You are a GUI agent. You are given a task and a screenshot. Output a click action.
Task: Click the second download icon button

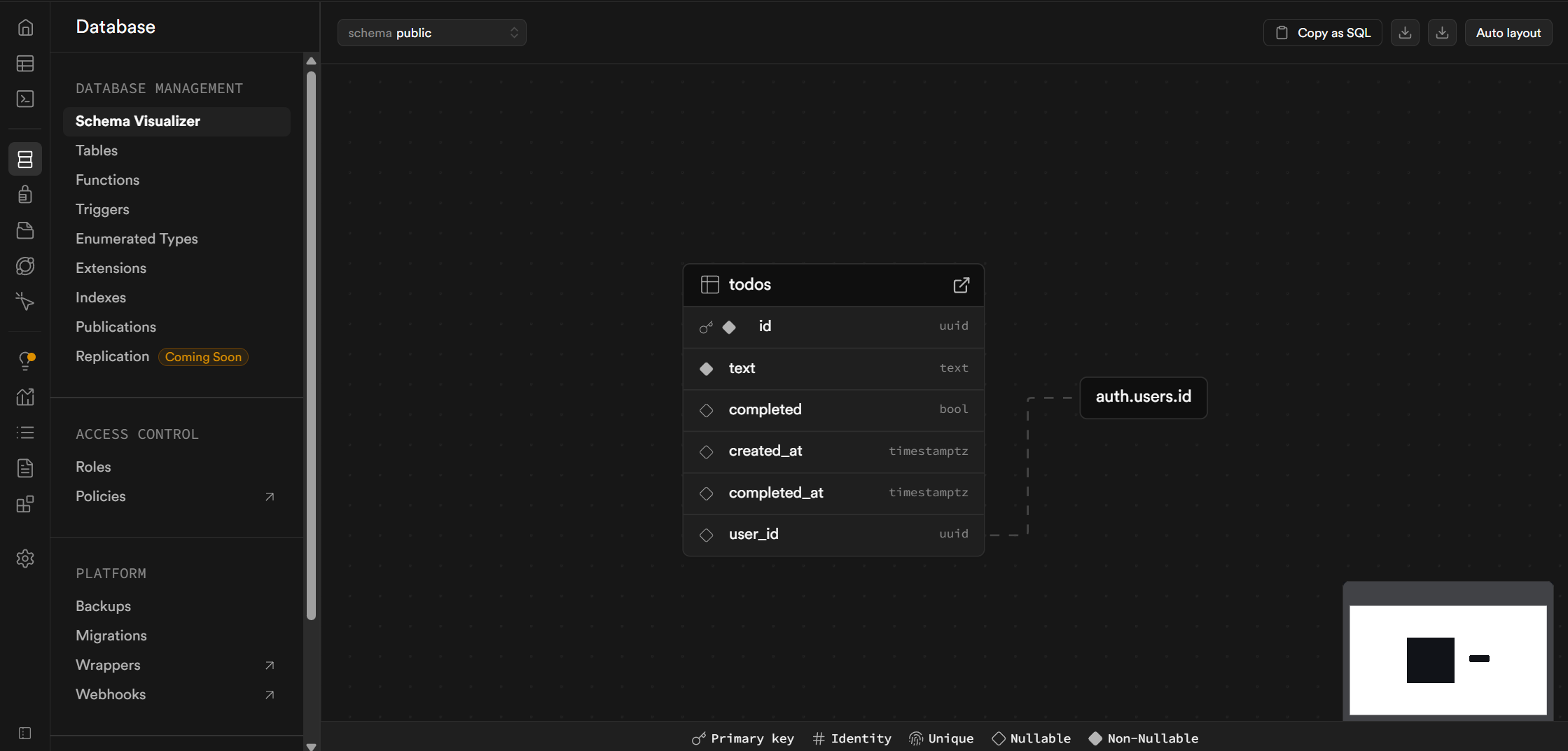coord(1442,33)
